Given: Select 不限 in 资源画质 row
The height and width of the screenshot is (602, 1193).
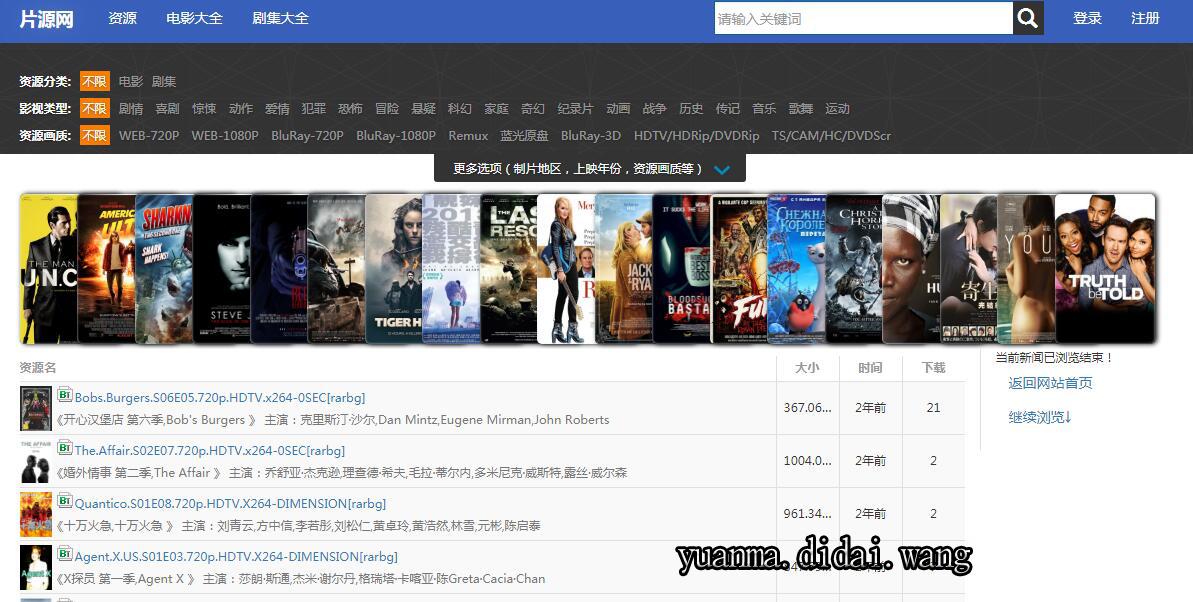Looking at the screenshot, I should [94, 135].
